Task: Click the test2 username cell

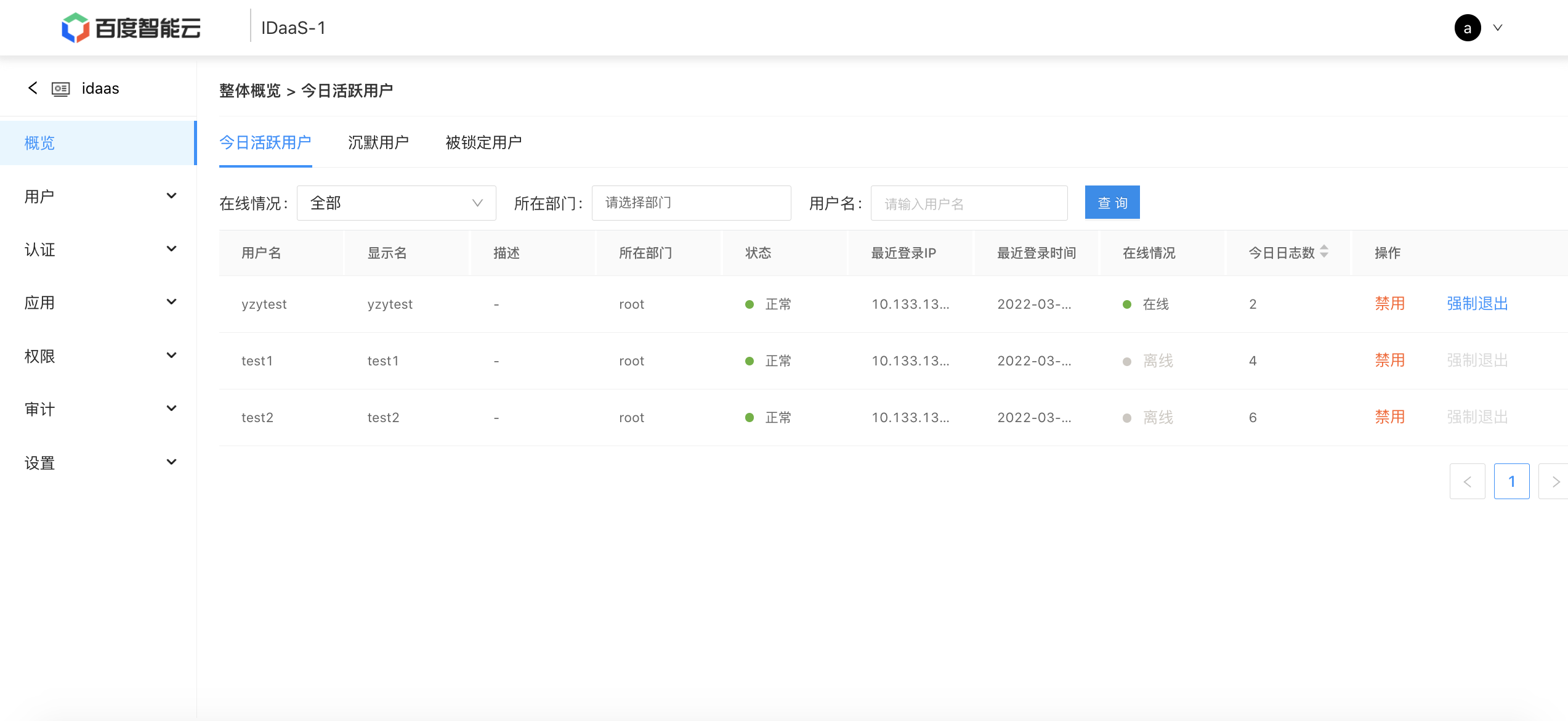Action: pyautogui.click(x=257, y=417)
